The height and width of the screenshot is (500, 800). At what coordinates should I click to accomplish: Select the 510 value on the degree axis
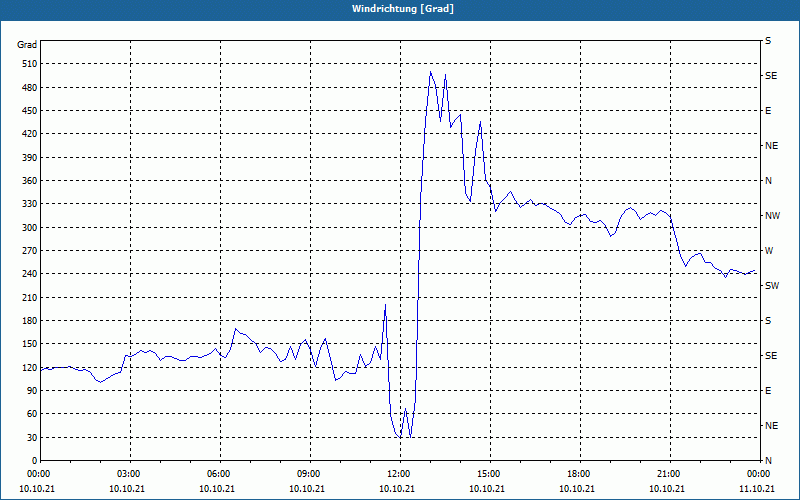tap(30, 64)
